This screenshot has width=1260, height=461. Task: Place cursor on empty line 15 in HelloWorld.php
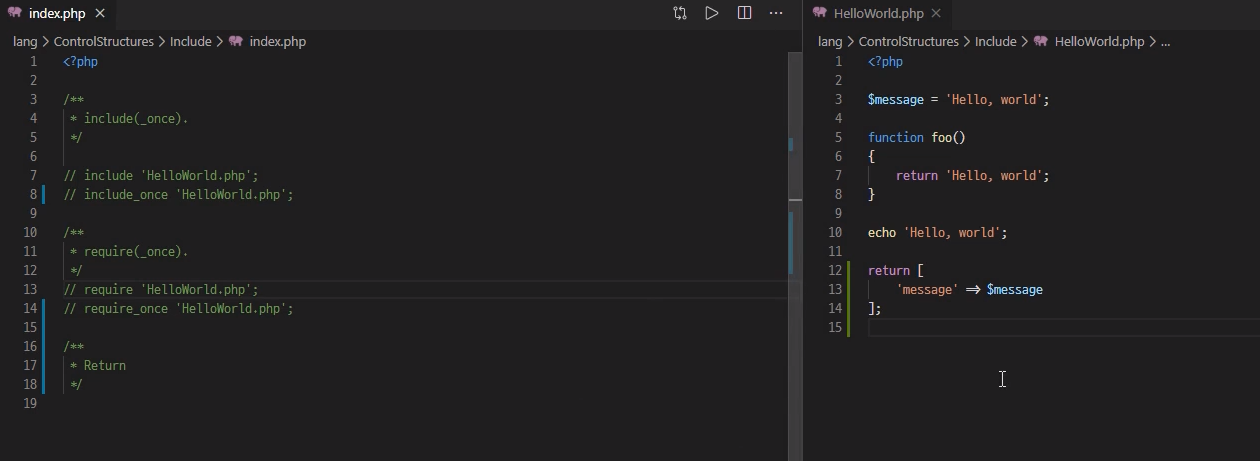click(1060, 328)
